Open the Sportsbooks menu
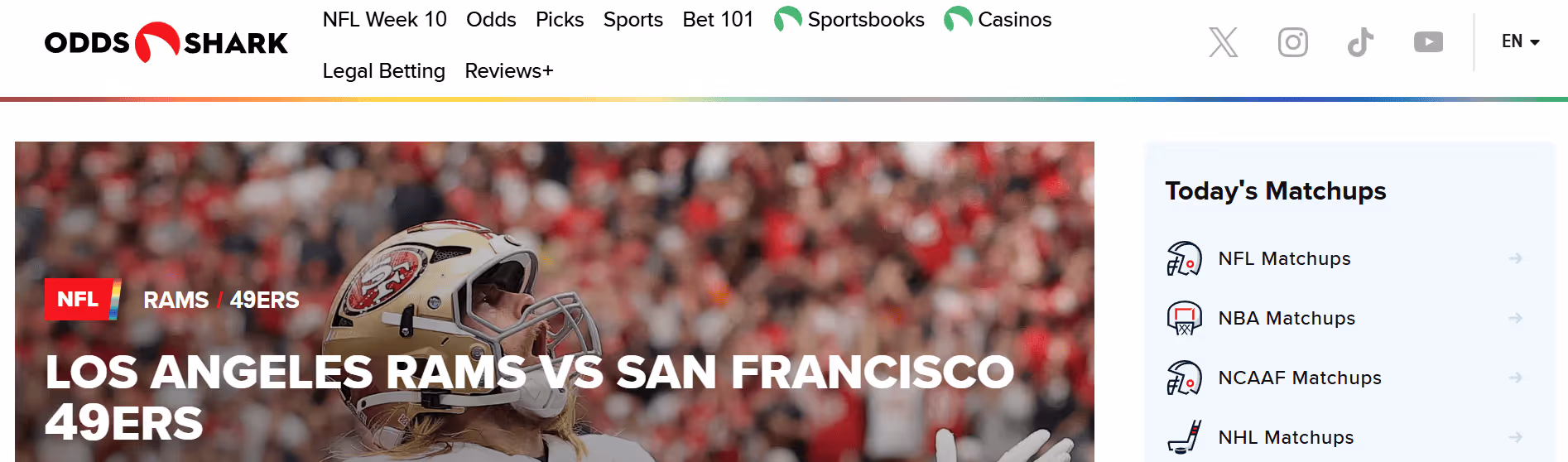Image resolution: width=1568 pixels, height=462 pixels. (x=849, y=19)
